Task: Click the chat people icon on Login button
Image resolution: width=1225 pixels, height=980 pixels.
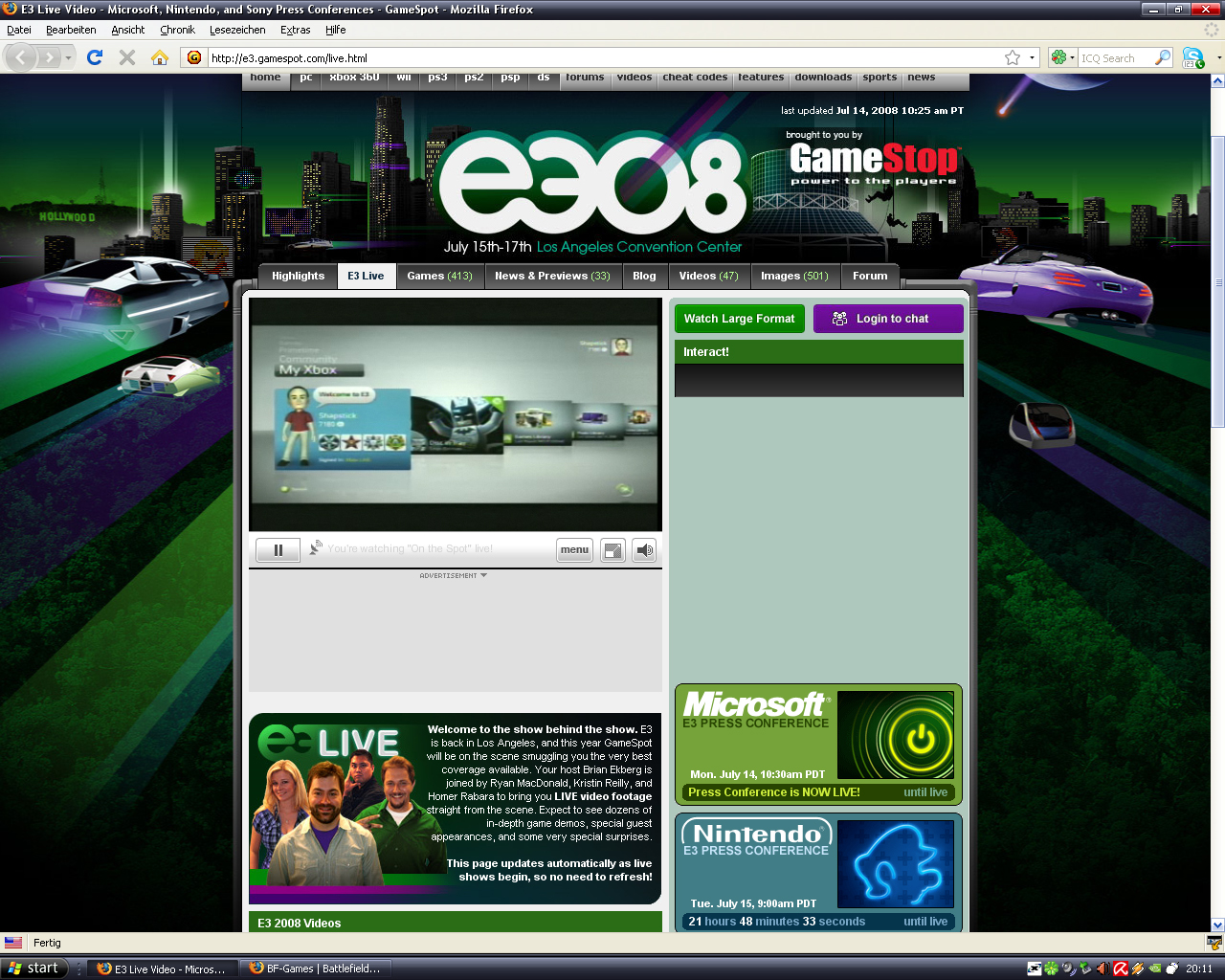Action: pos(839,319)
